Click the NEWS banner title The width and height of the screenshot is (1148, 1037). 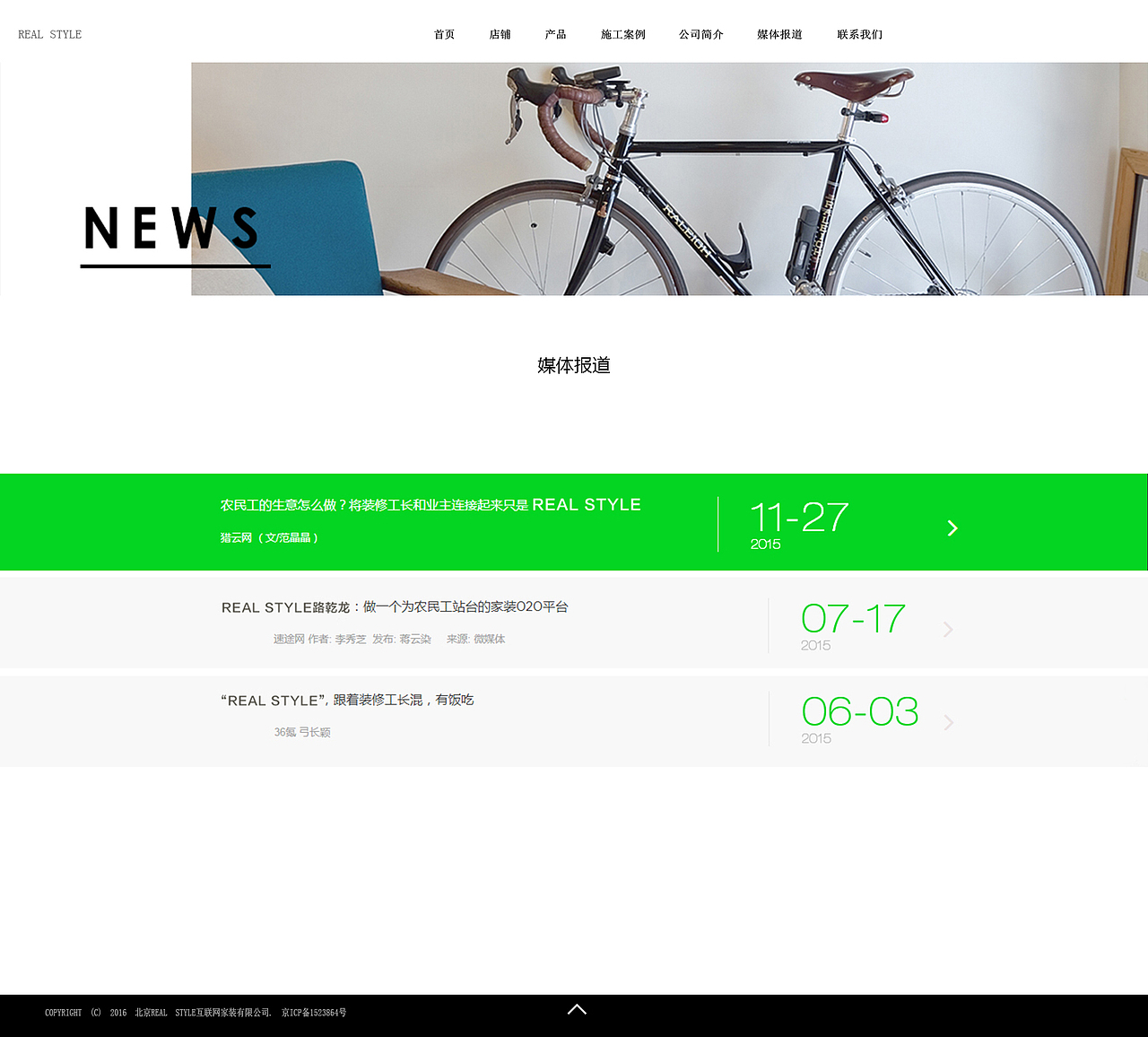pos(171,229)
